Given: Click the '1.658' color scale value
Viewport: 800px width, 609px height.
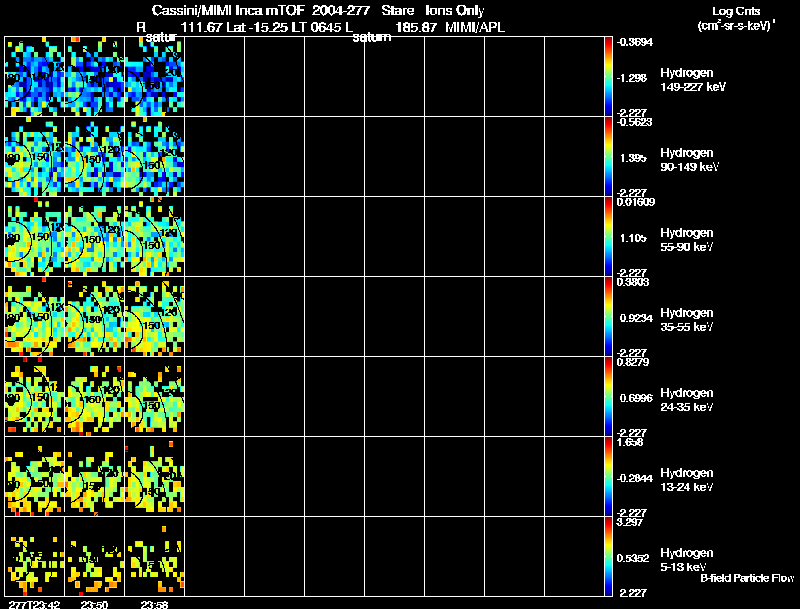Looking at the screenshot, I should tap(630, 442).
